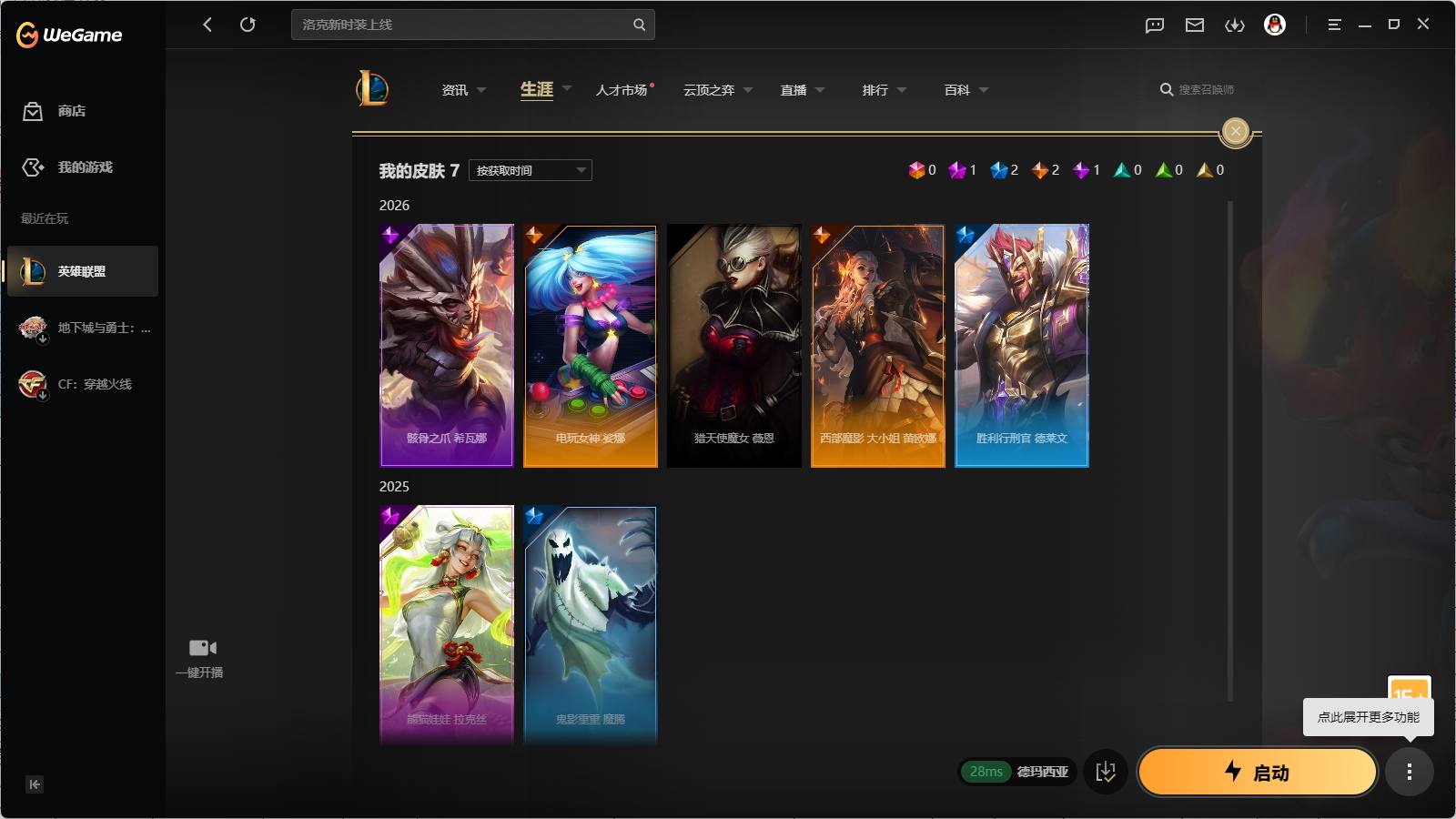Filter by gold triangle gem count 0
The width and height of the screenshot is (1456, 819).
pyautogui.click(x=1210, y=170)
